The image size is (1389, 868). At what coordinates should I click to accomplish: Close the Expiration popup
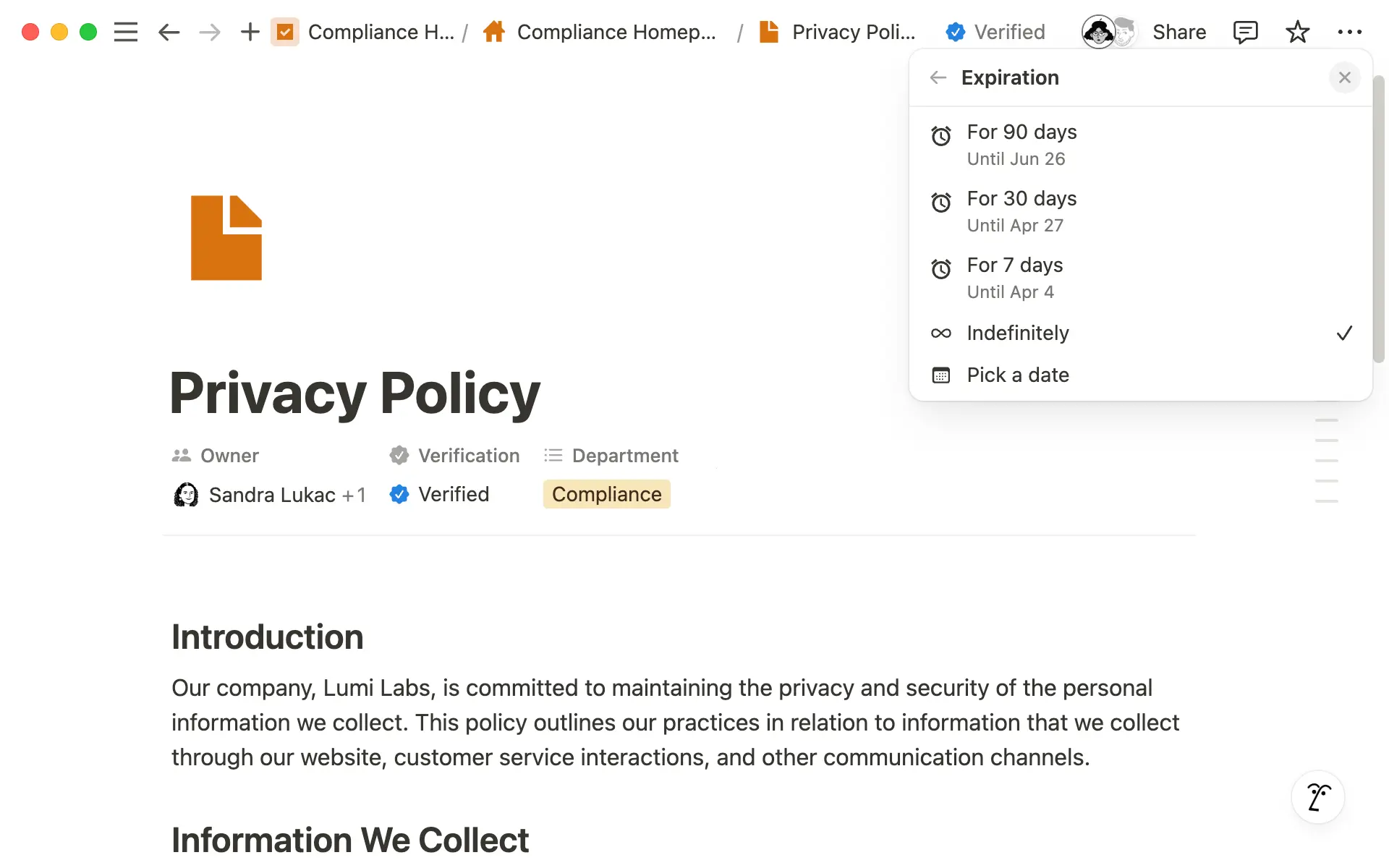coord(1344,77)
